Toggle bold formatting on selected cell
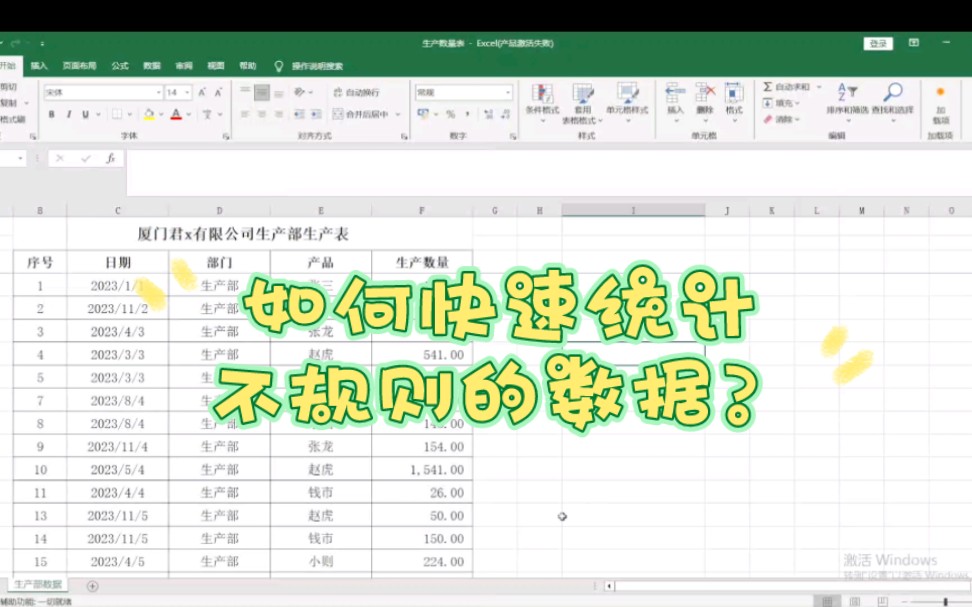 [x=52, y=114]
